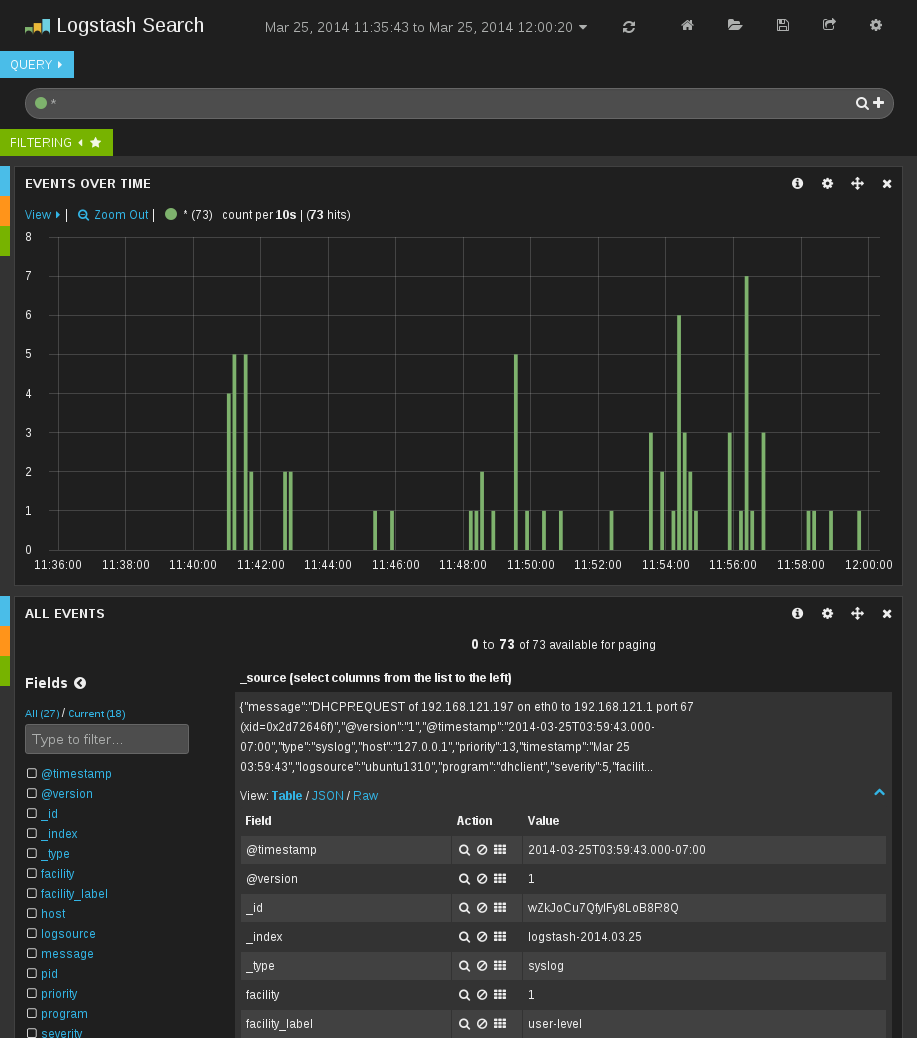
Task: Exclude @timestamp value with ban icon
Action: pyautogui.click(x=482, y=849)
